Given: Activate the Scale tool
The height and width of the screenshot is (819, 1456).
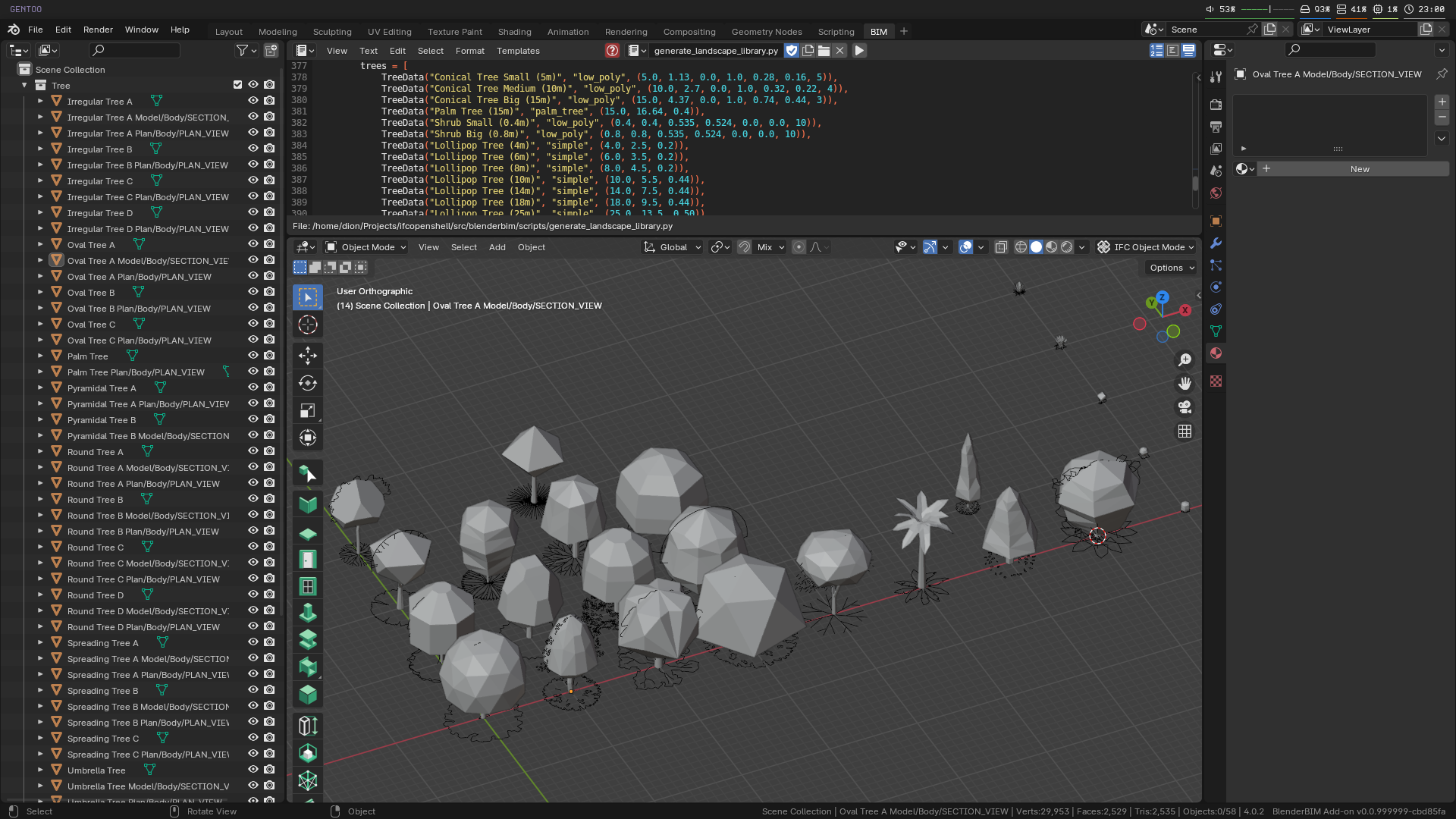Looking at the screenshot, I should [307, 410].
